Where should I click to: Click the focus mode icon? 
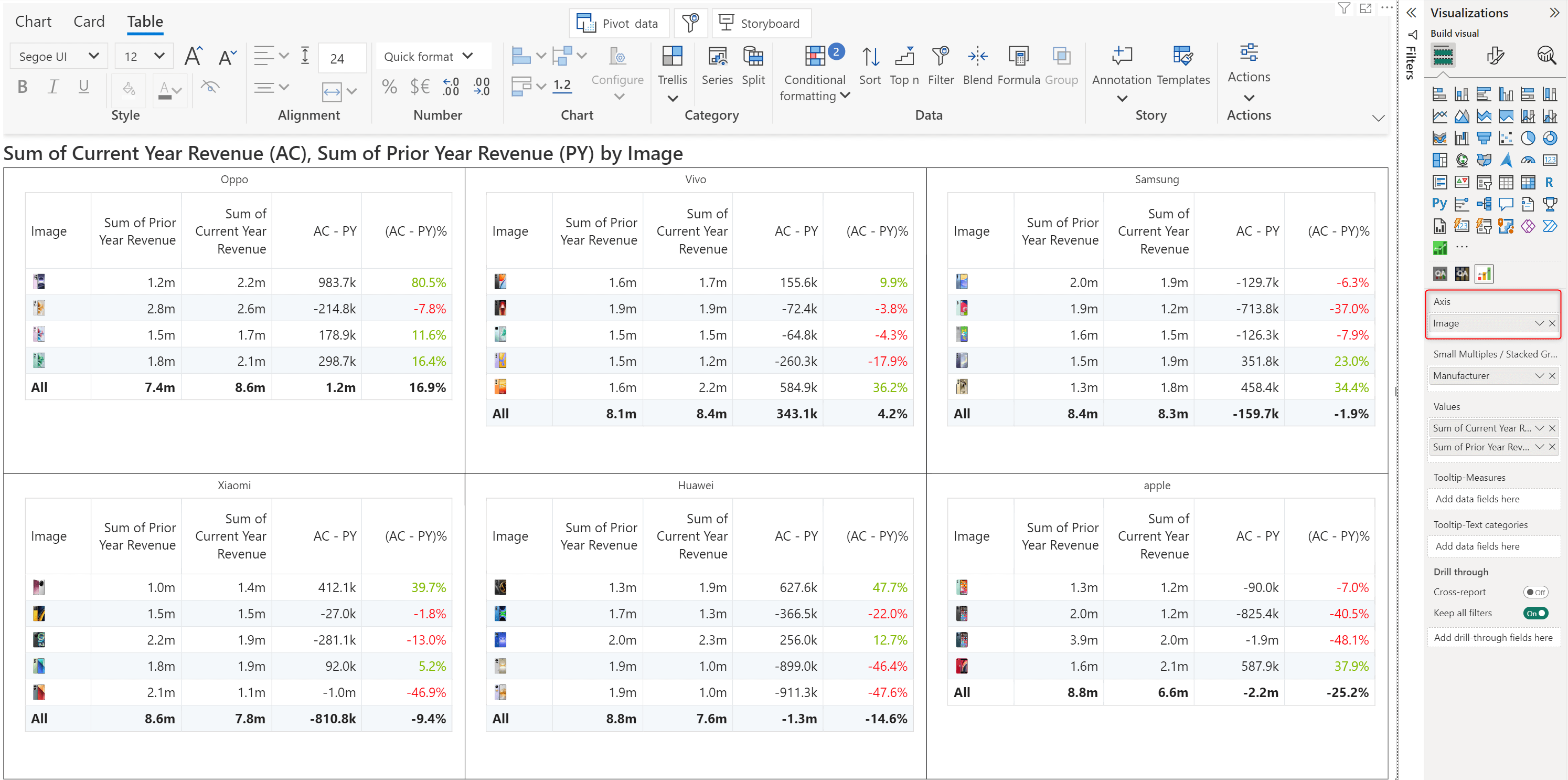[1366, 8]
